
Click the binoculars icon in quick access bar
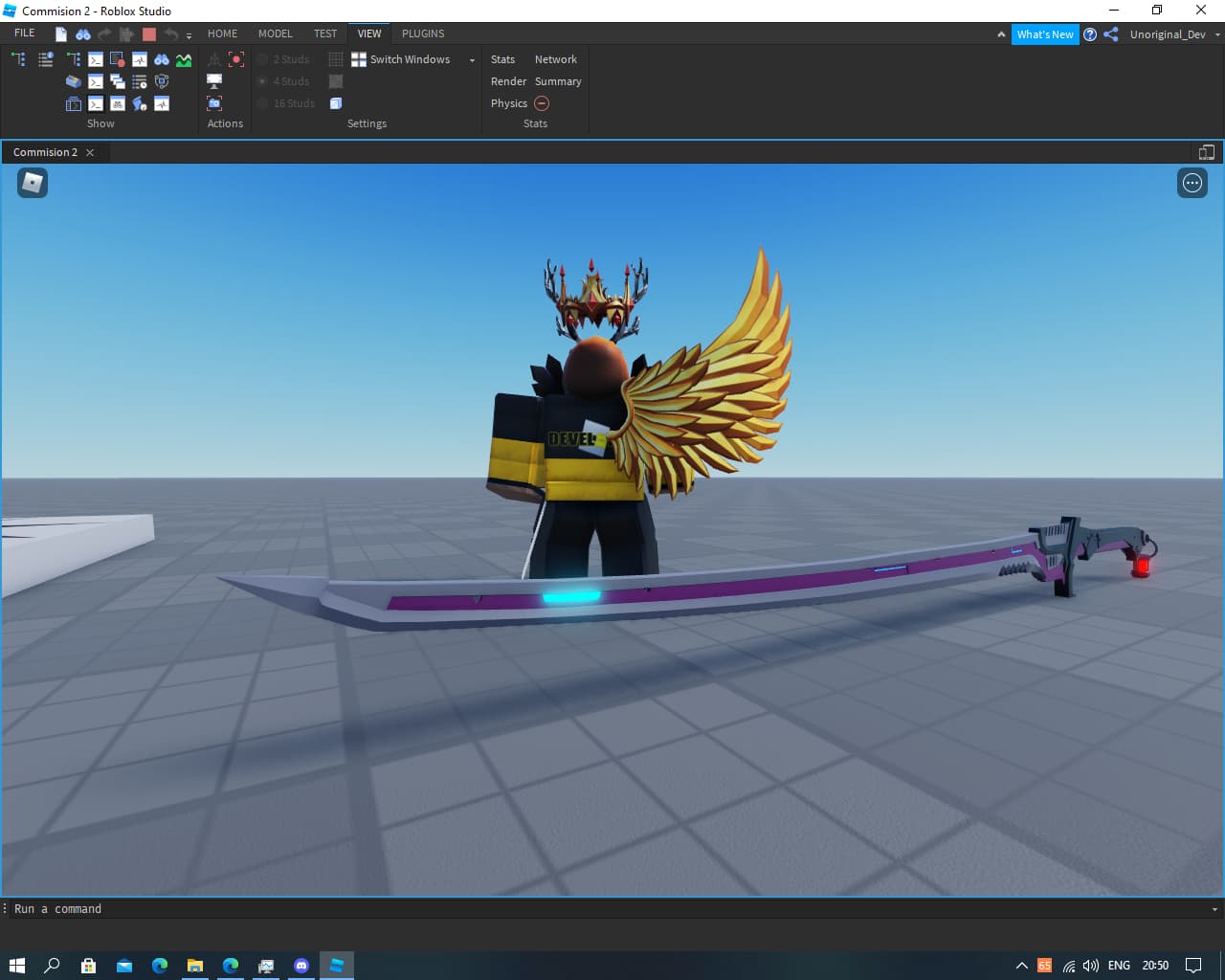click(83, 34)
